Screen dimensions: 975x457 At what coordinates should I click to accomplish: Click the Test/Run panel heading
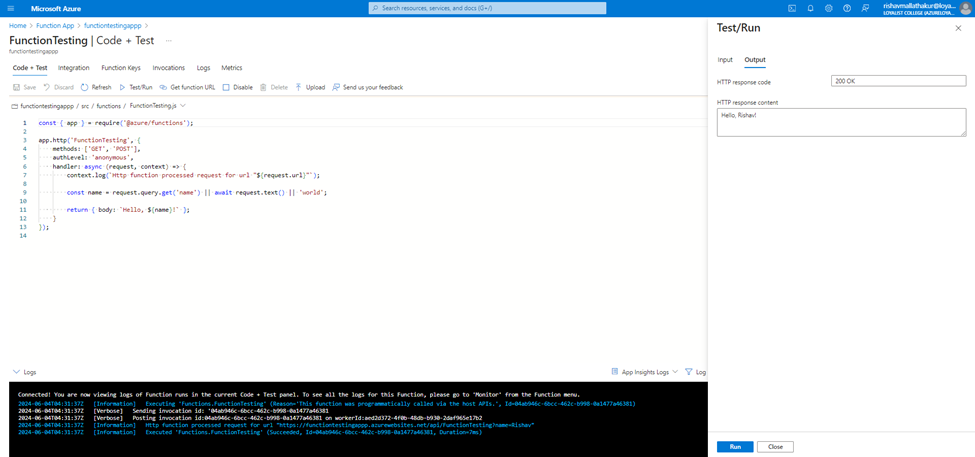tap(739, 28)
